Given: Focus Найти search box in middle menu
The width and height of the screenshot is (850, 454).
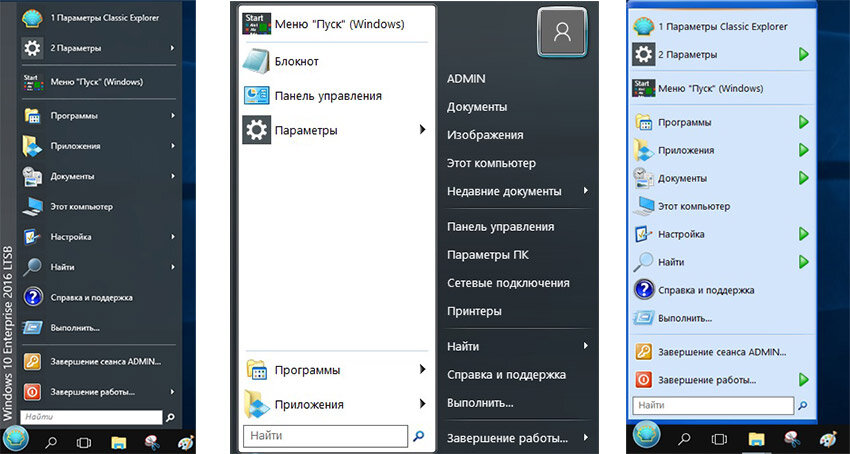Looking at the screenshot, I should [x=325, y=436].
